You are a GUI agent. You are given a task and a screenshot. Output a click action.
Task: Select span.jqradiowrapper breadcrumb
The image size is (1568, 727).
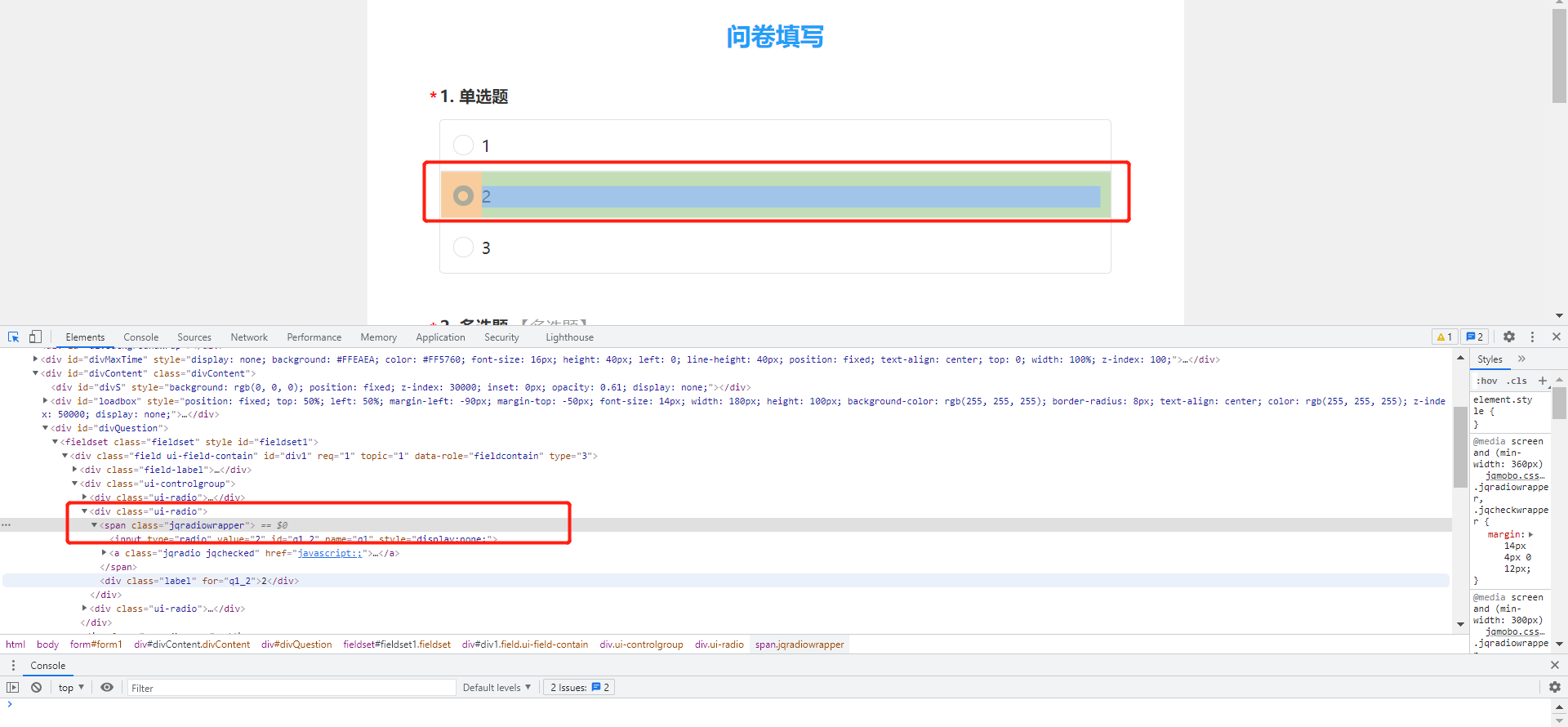tap(800, 644)
